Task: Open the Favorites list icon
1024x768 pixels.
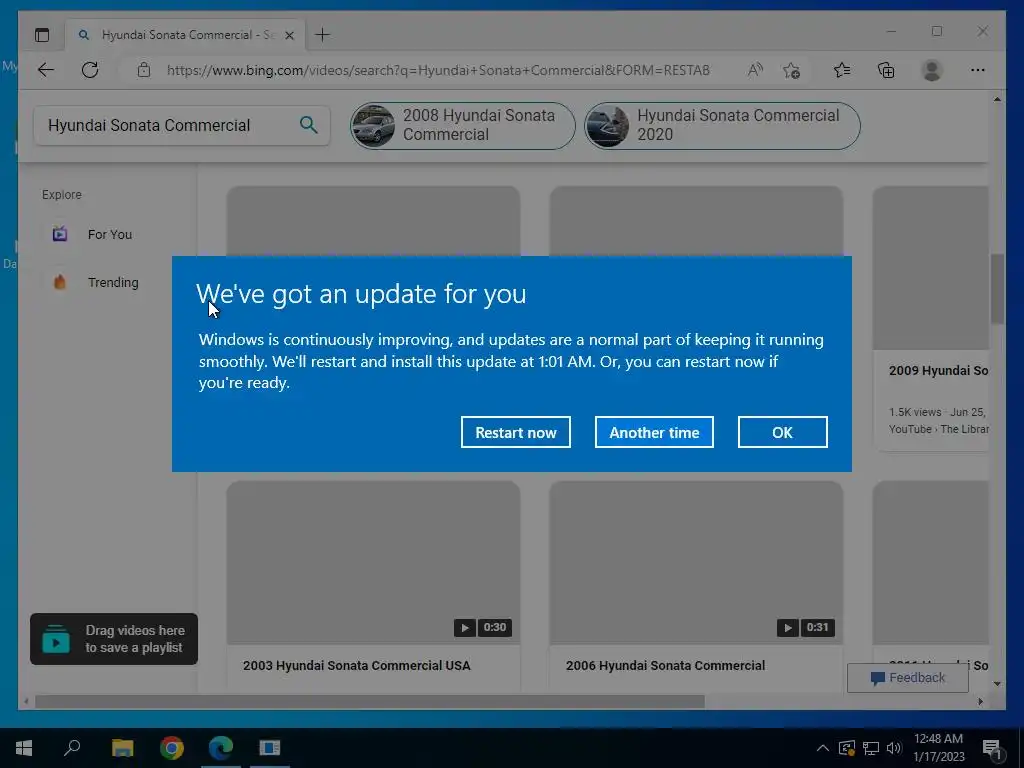Action: [x=842, y=70]
